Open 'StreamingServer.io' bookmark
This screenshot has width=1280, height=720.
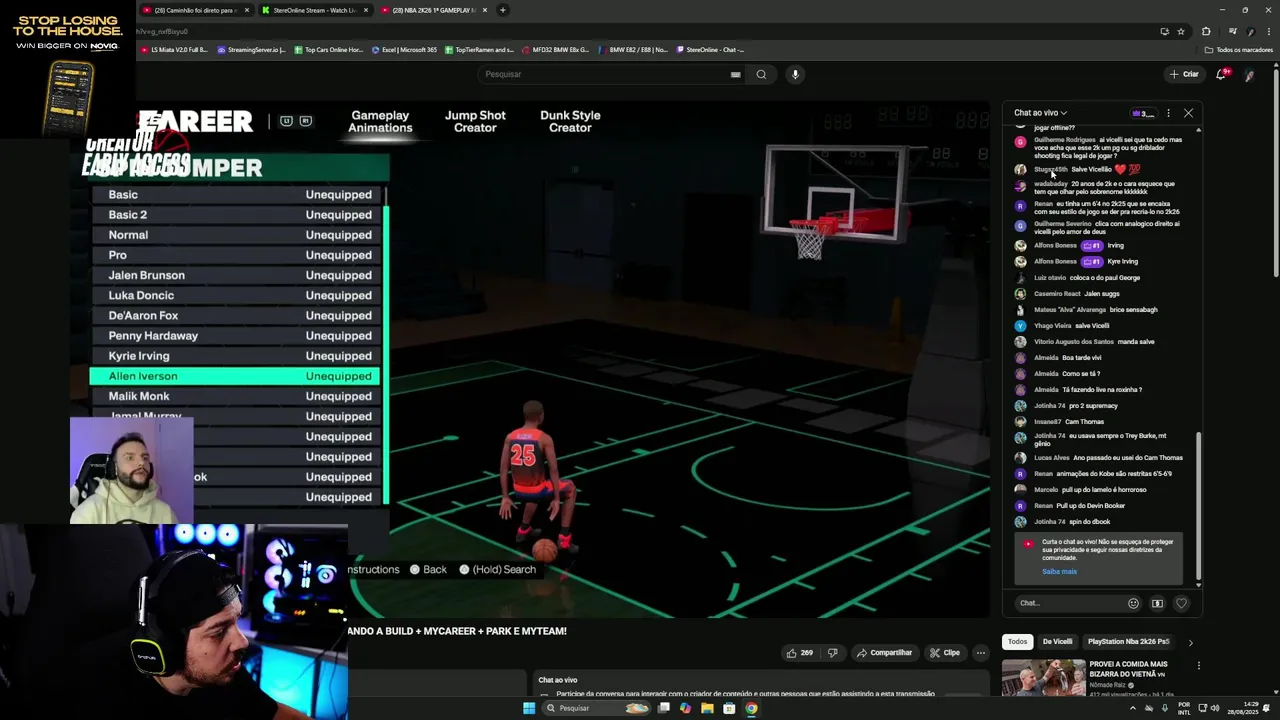click(x=251, y=49)
